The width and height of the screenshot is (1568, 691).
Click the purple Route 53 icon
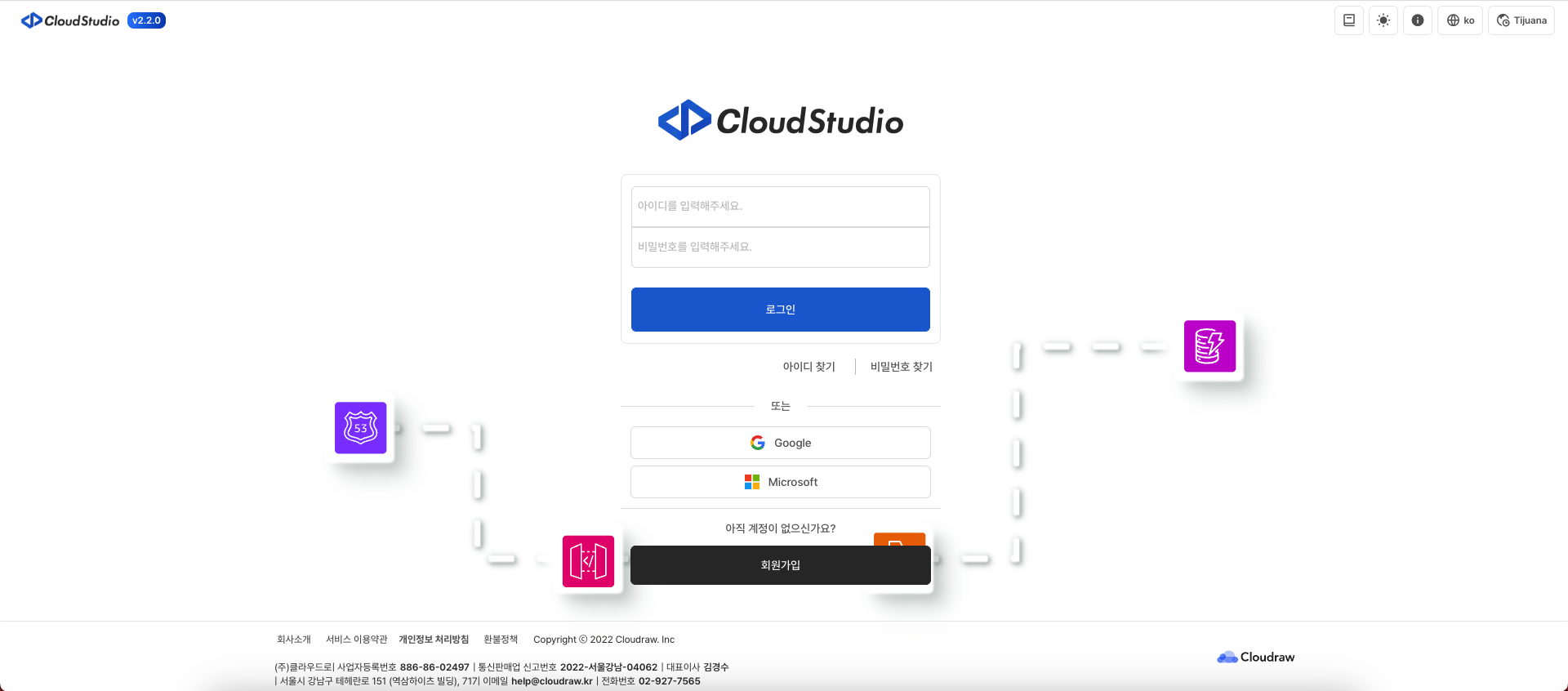(360, 428)
